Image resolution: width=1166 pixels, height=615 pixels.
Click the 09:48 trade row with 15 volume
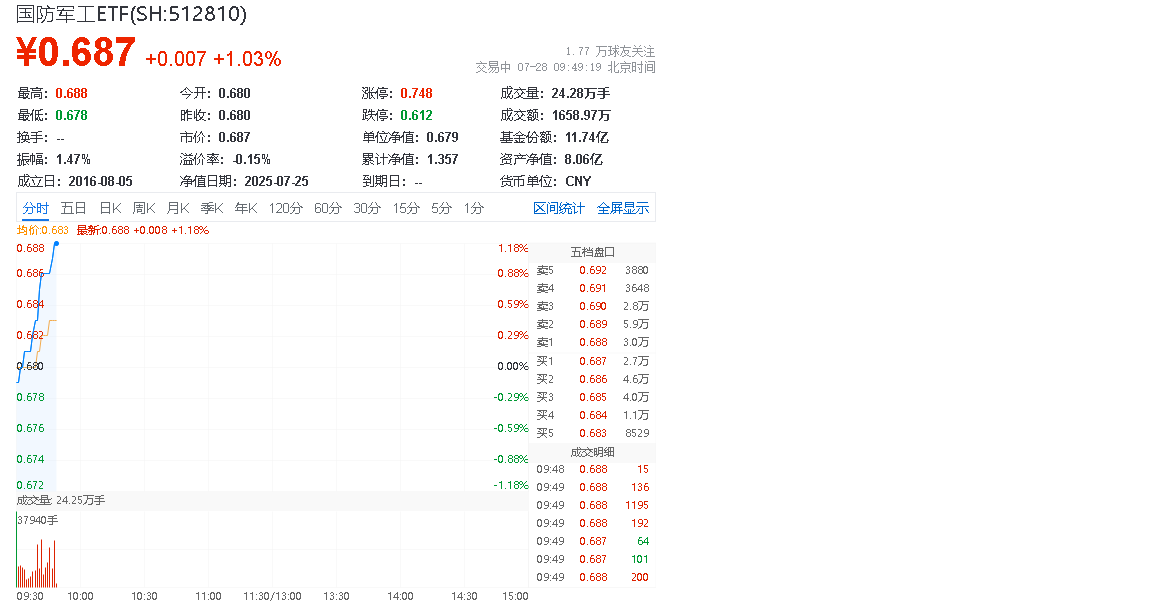tap(593, 469)
